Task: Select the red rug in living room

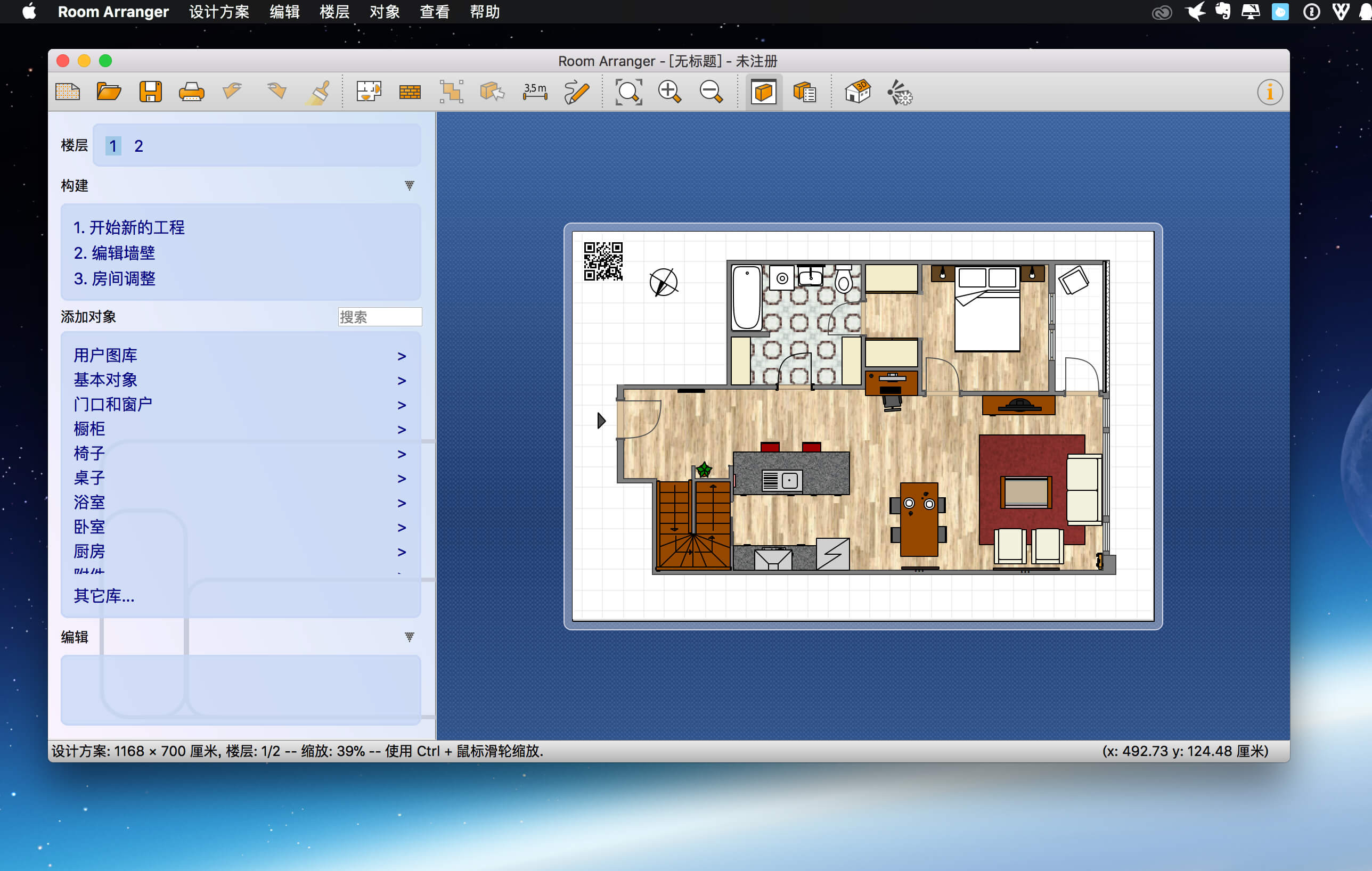Action: coord(1032,490)
